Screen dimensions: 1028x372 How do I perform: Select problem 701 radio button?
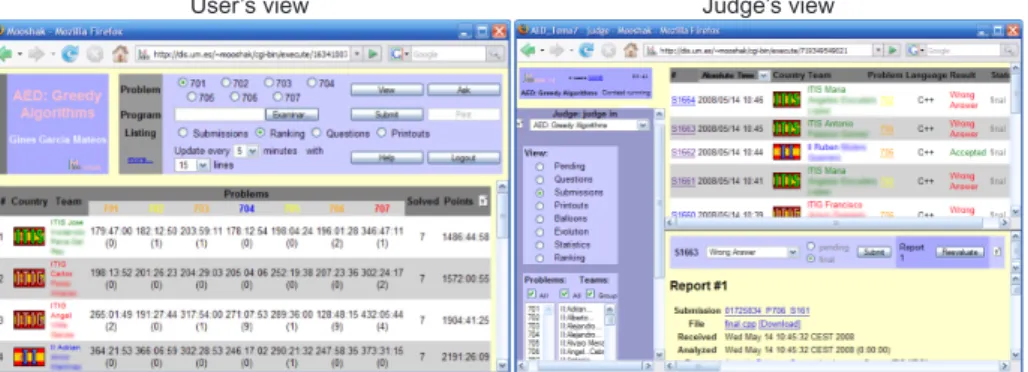[x=183, y=83]
